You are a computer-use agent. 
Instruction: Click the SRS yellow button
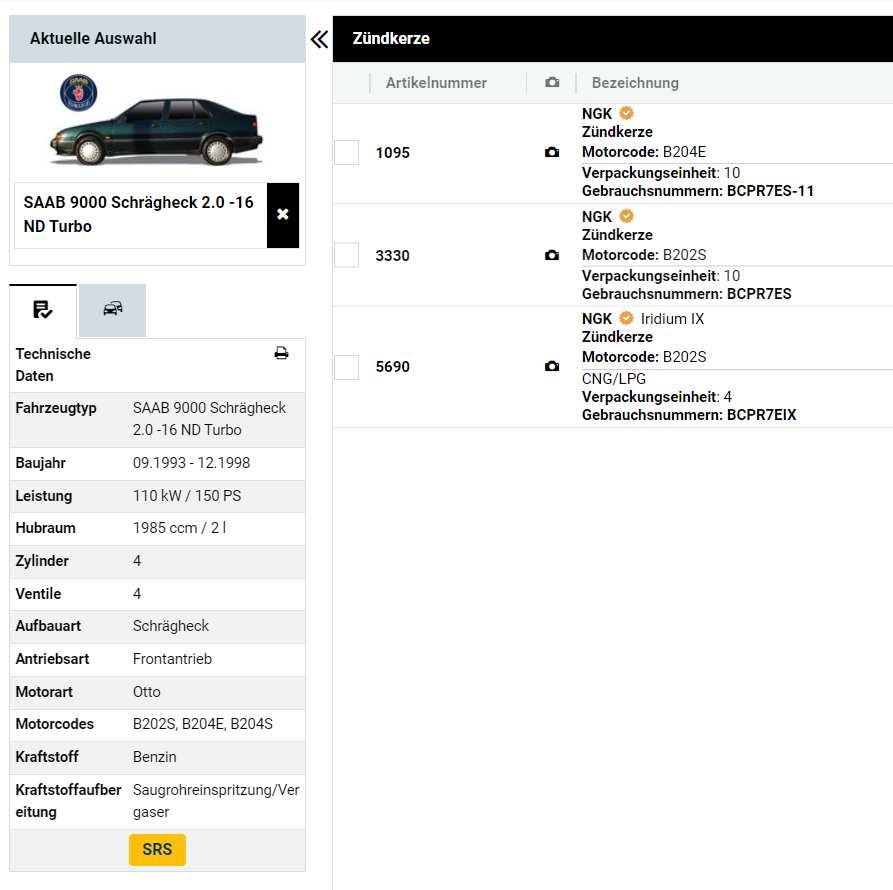click(x=157, y=850)
